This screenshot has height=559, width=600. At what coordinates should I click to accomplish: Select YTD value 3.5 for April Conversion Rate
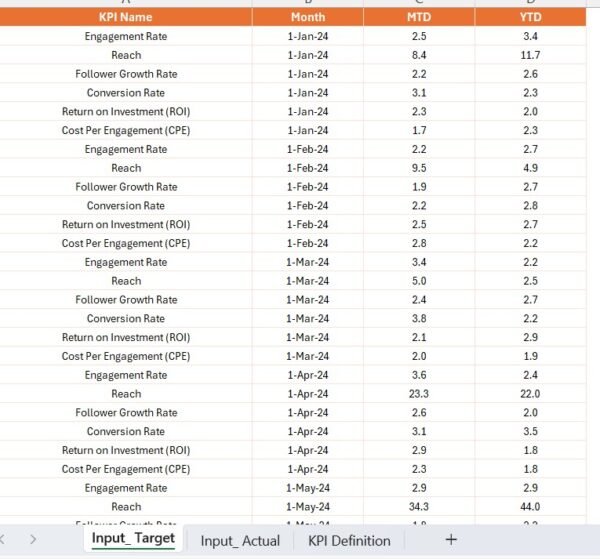coord(530,431)
